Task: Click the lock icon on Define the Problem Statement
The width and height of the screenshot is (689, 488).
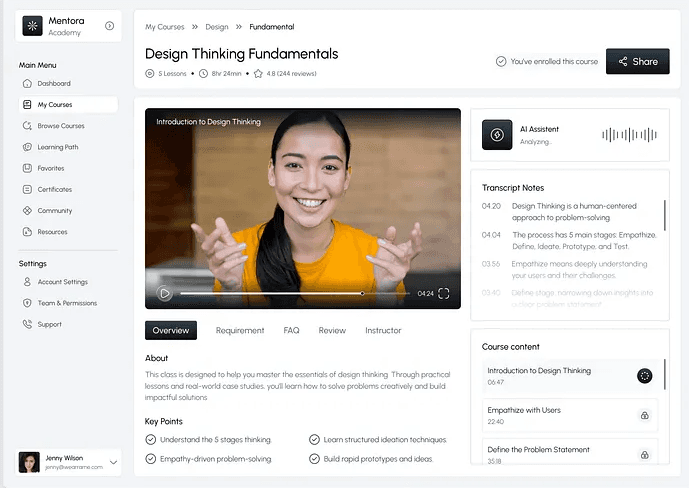Action: [x=645, y=455]
